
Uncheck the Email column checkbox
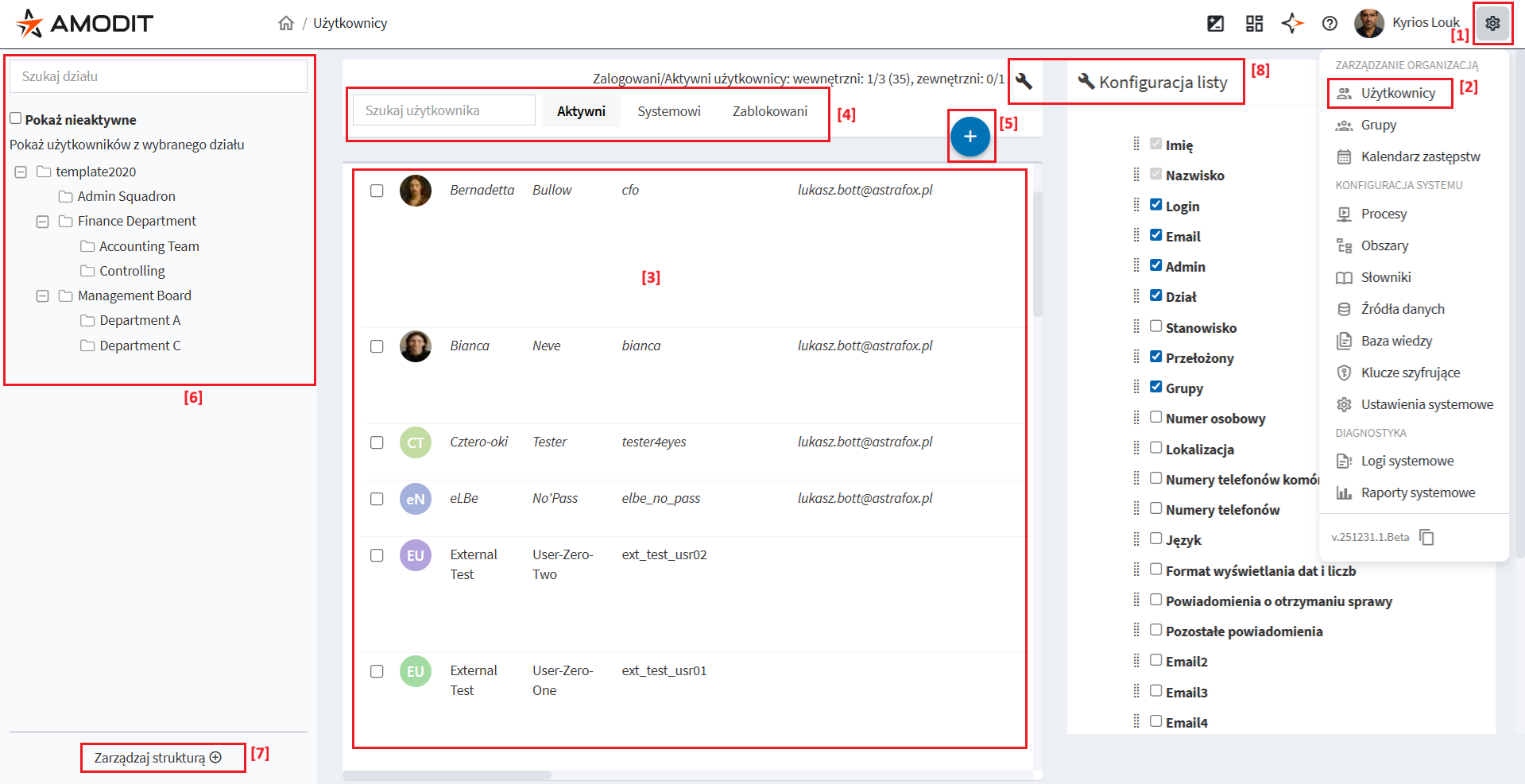click(1155, 235)
